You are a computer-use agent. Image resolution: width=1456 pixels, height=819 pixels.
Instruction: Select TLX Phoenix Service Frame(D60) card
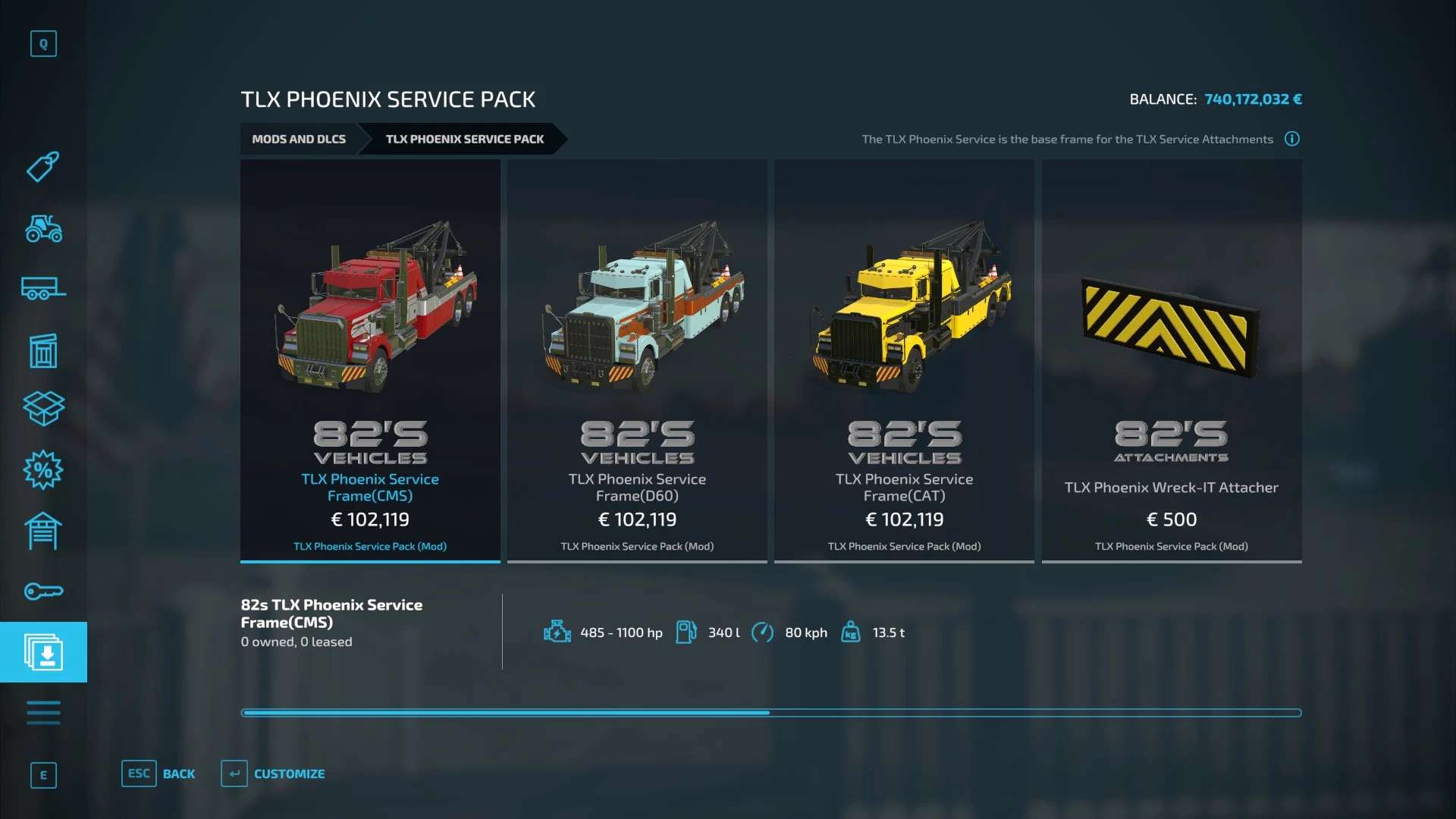tap(637, 361)
